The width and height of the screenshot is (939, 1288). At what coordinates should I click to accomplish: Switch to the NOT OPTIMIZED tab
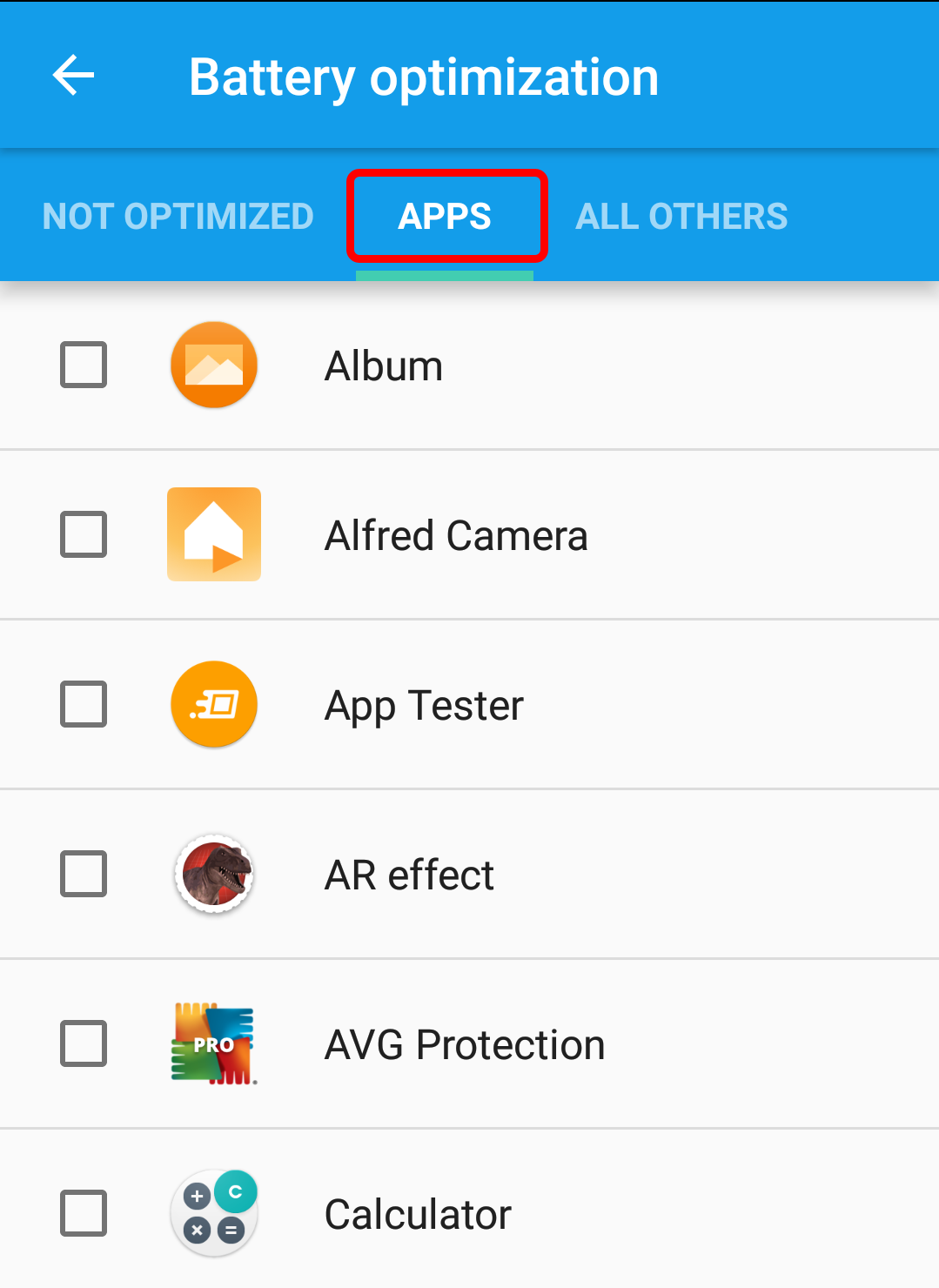[178, 217]
